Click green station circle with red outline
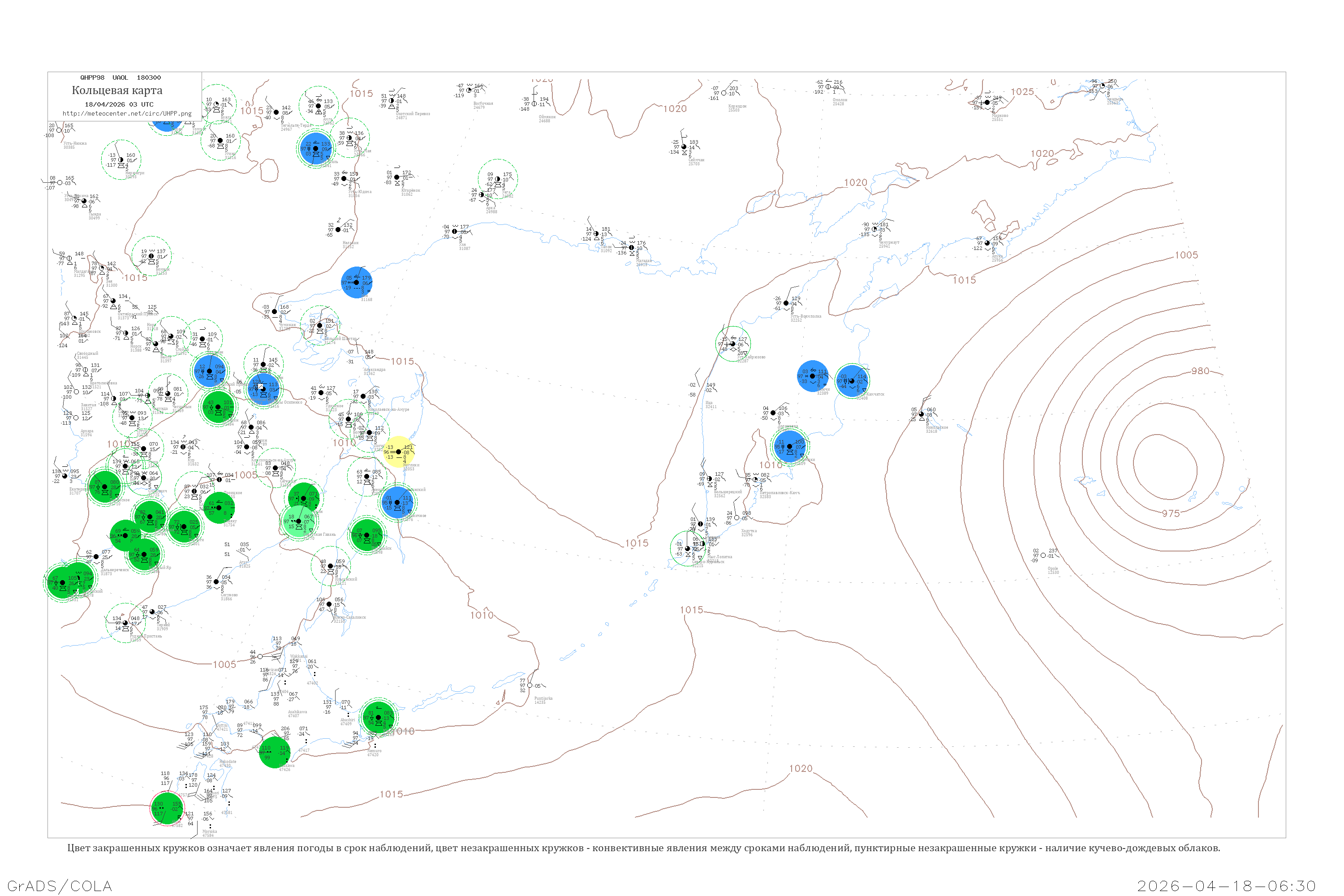1344x896 pixels. point(167,808)
